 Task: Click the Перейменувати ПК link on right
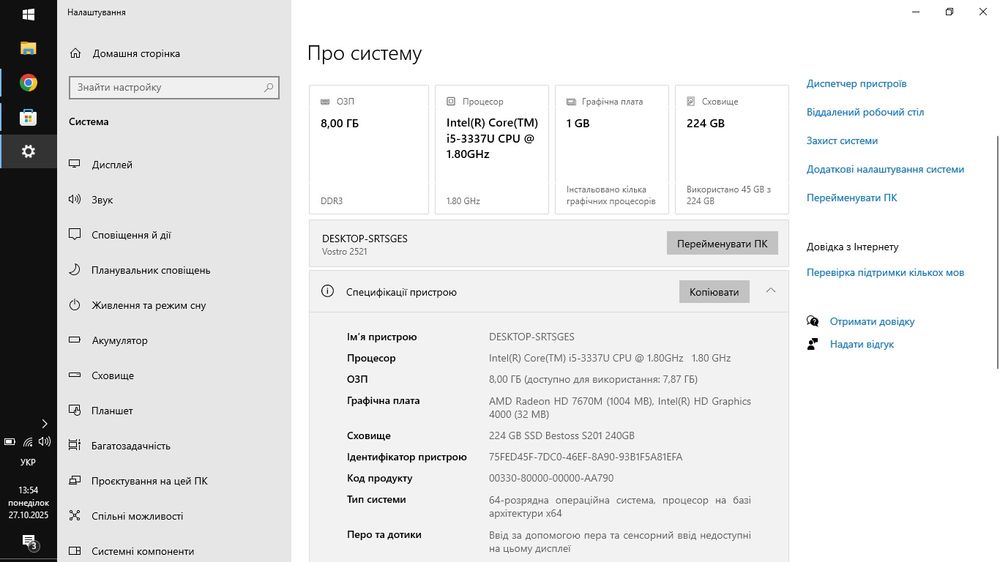(x=851, y=198)
